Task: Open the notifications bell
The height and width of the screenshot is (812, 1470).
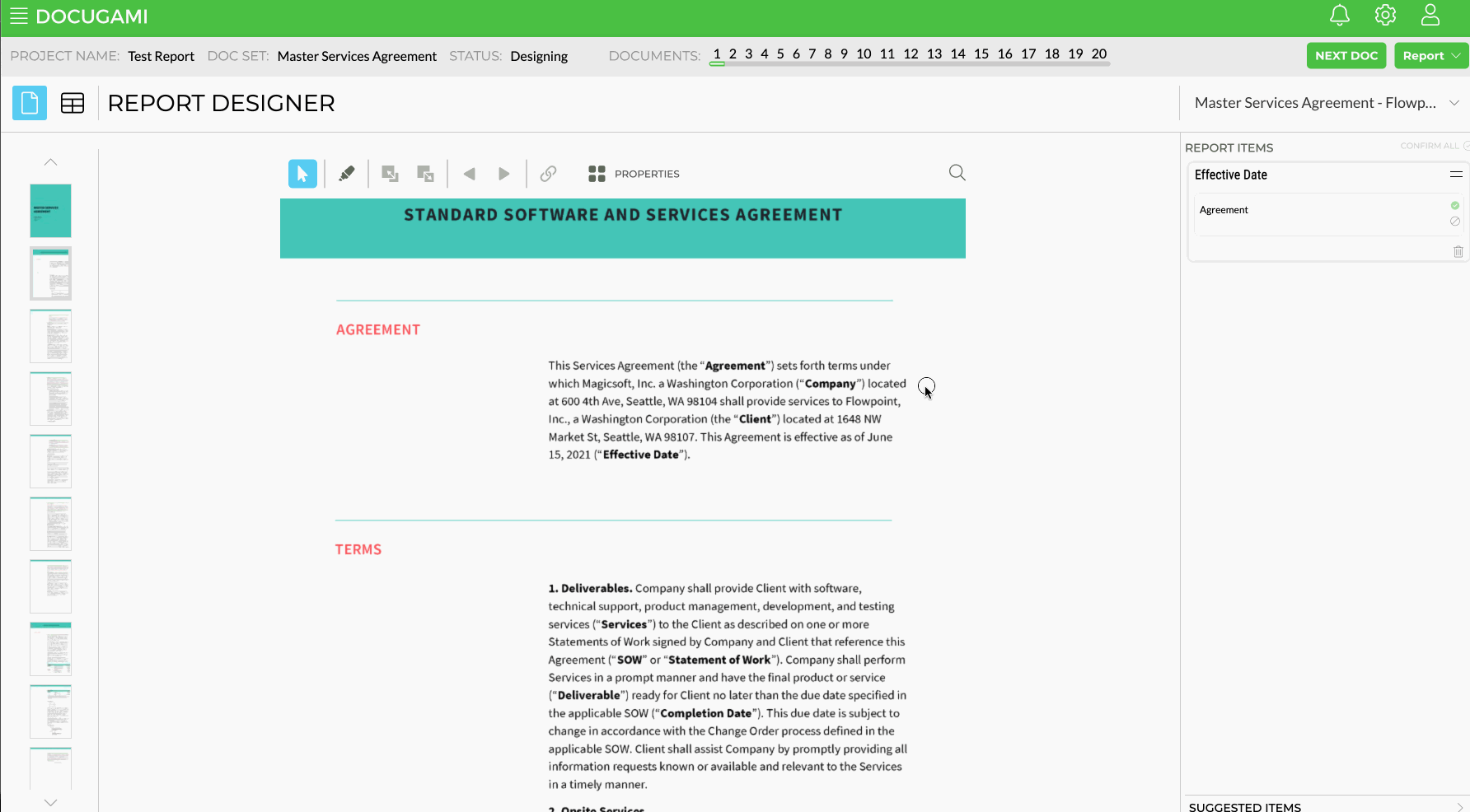Action: [x=1340, y=15]
